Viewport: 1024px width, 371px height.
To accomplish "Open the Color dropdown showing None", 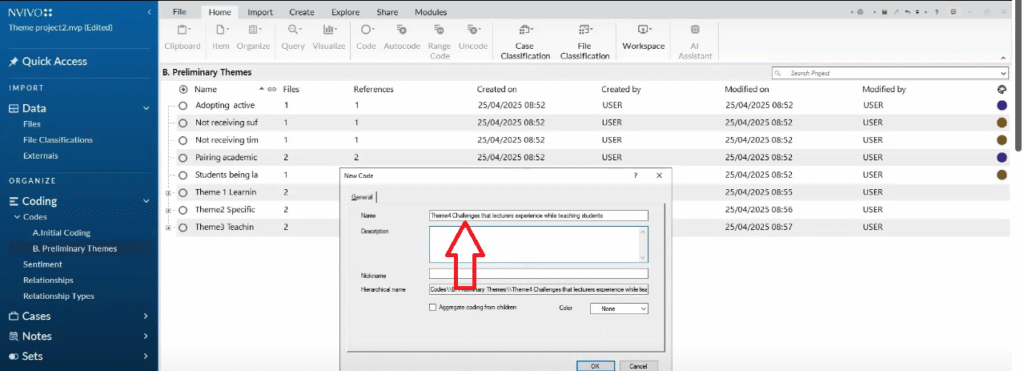I will pos(619,308).
